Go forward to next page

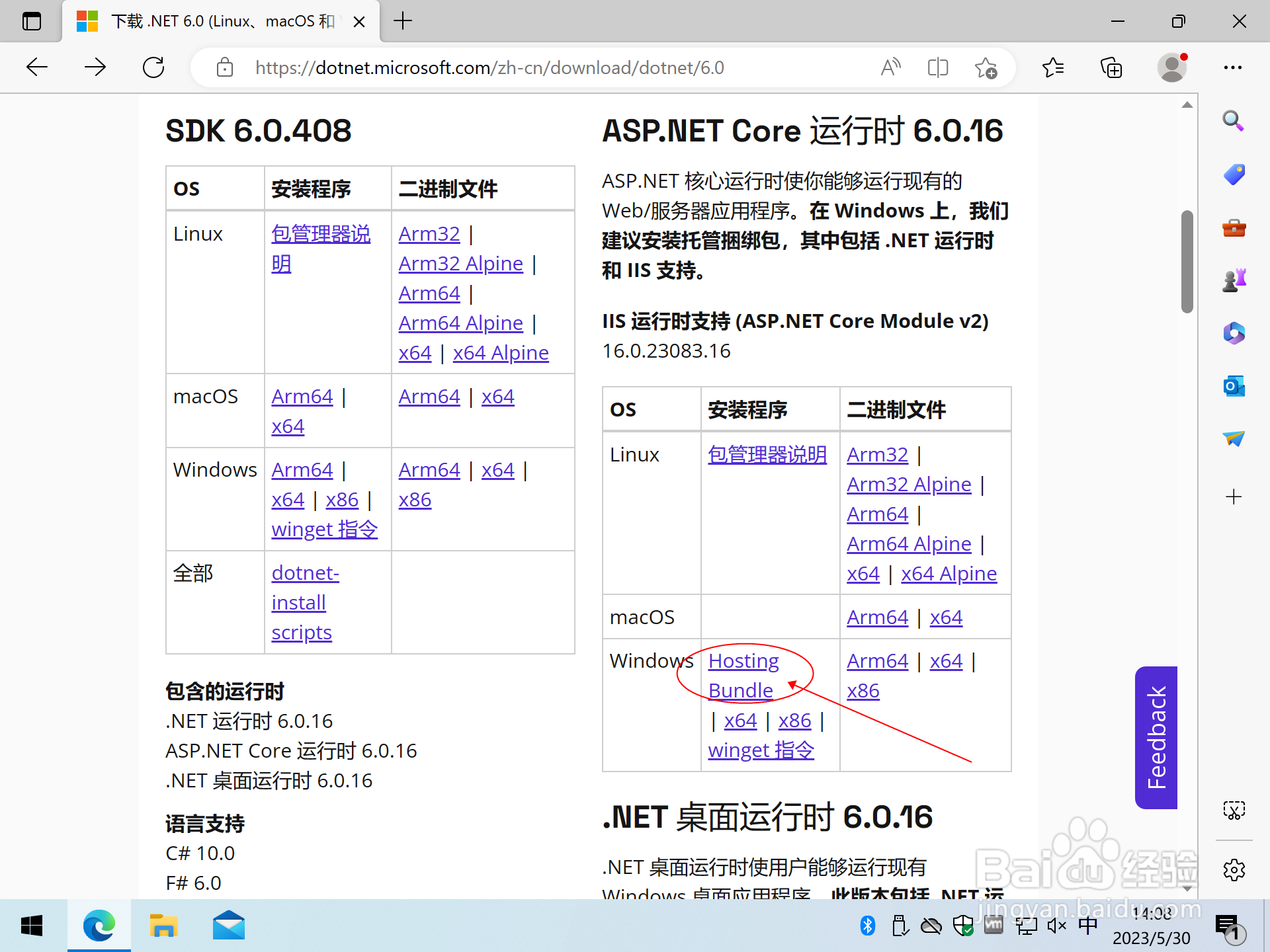click(x=95, y=67)
